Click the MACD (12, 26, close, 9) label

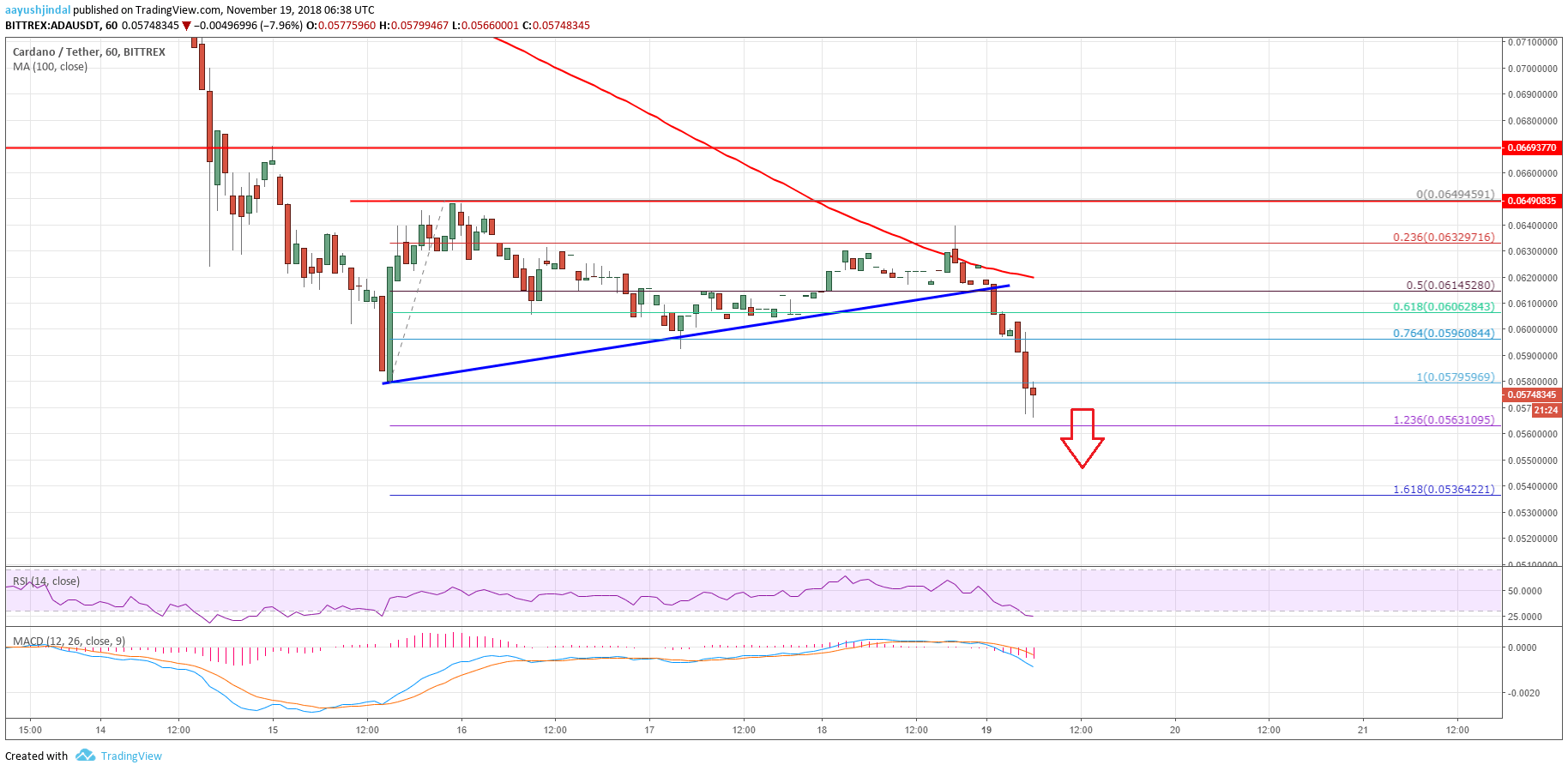pyautogui.click(x=69, y=641)
